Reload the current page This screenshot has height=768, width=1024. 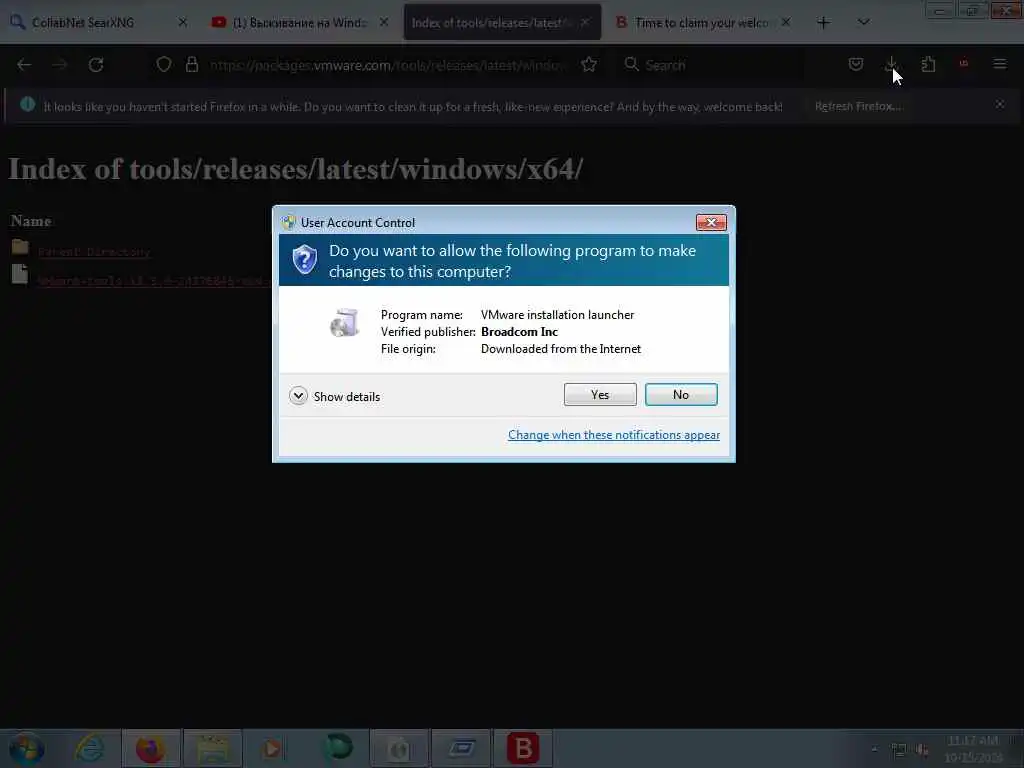pos(96,65)
